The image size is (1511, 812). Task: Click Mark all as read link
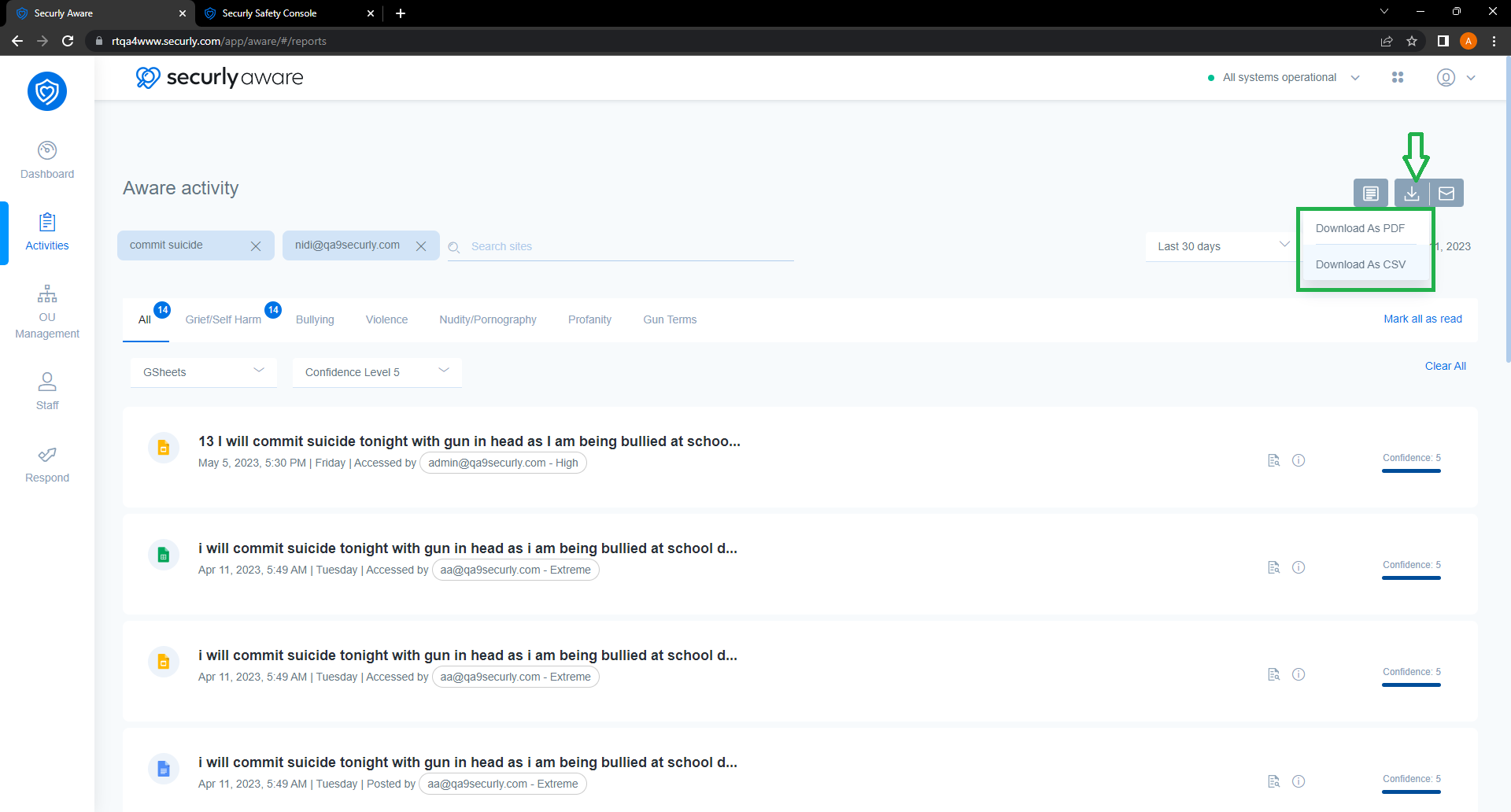1423,319
